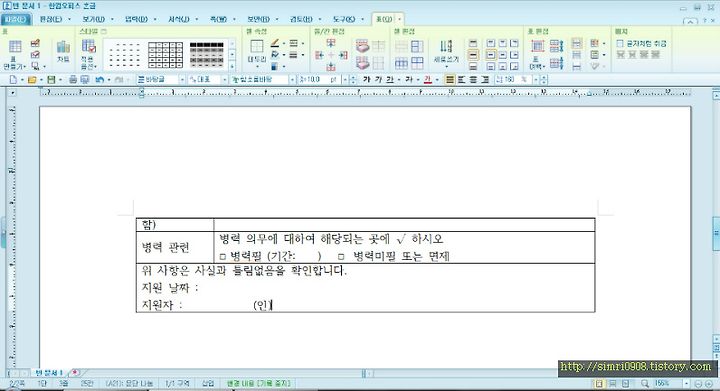
Task: Click the red font color 가 button
Action: pos(428,80)
